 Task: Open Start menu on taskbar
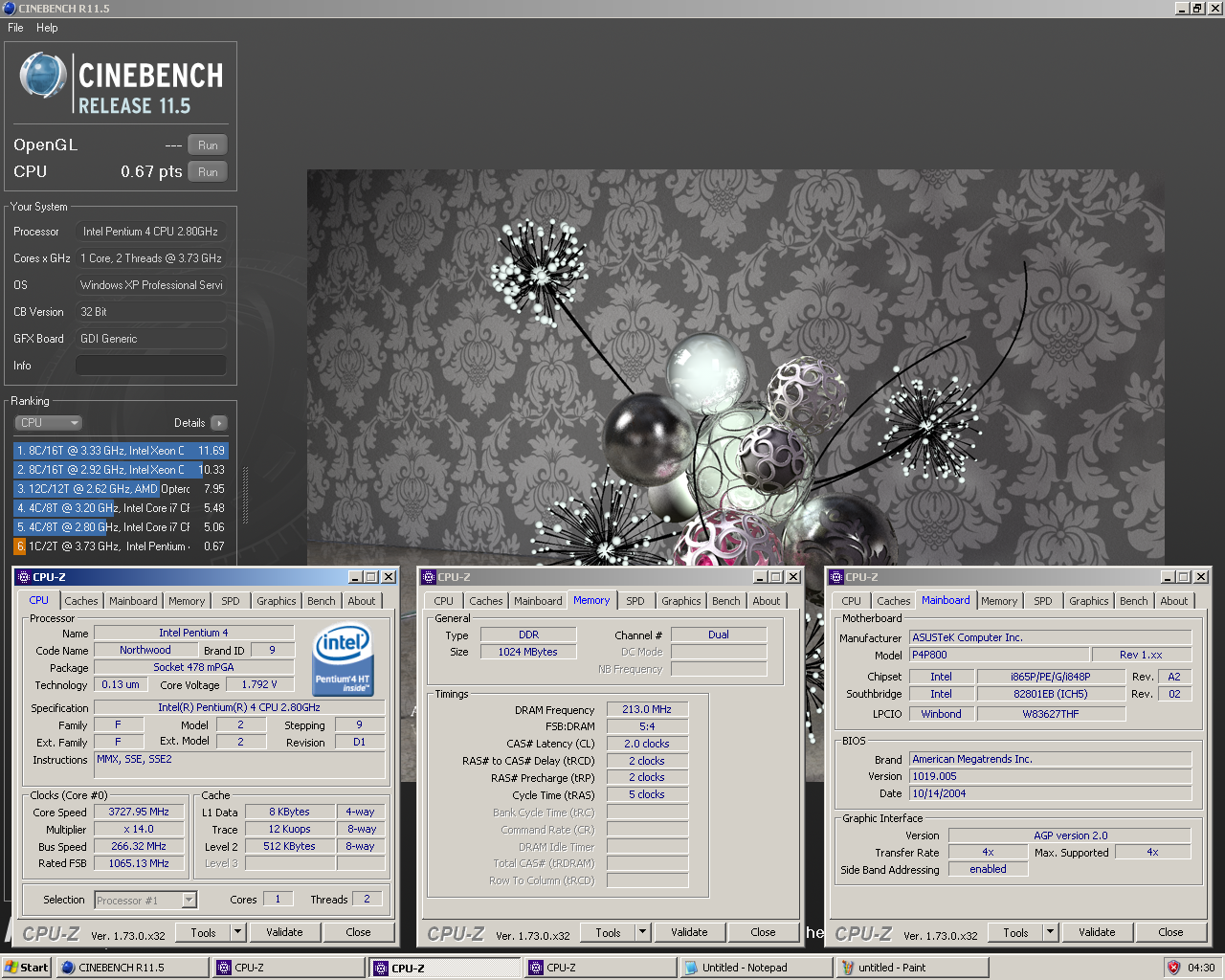tap(26, 968)
